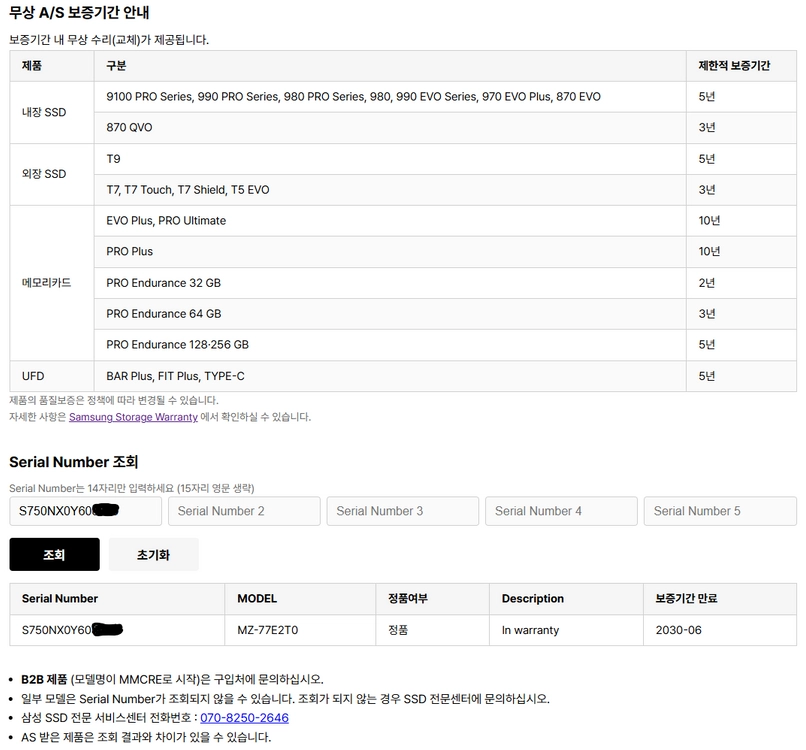Click the 10년 warranty for EVO Plus row

pos(741,221)
